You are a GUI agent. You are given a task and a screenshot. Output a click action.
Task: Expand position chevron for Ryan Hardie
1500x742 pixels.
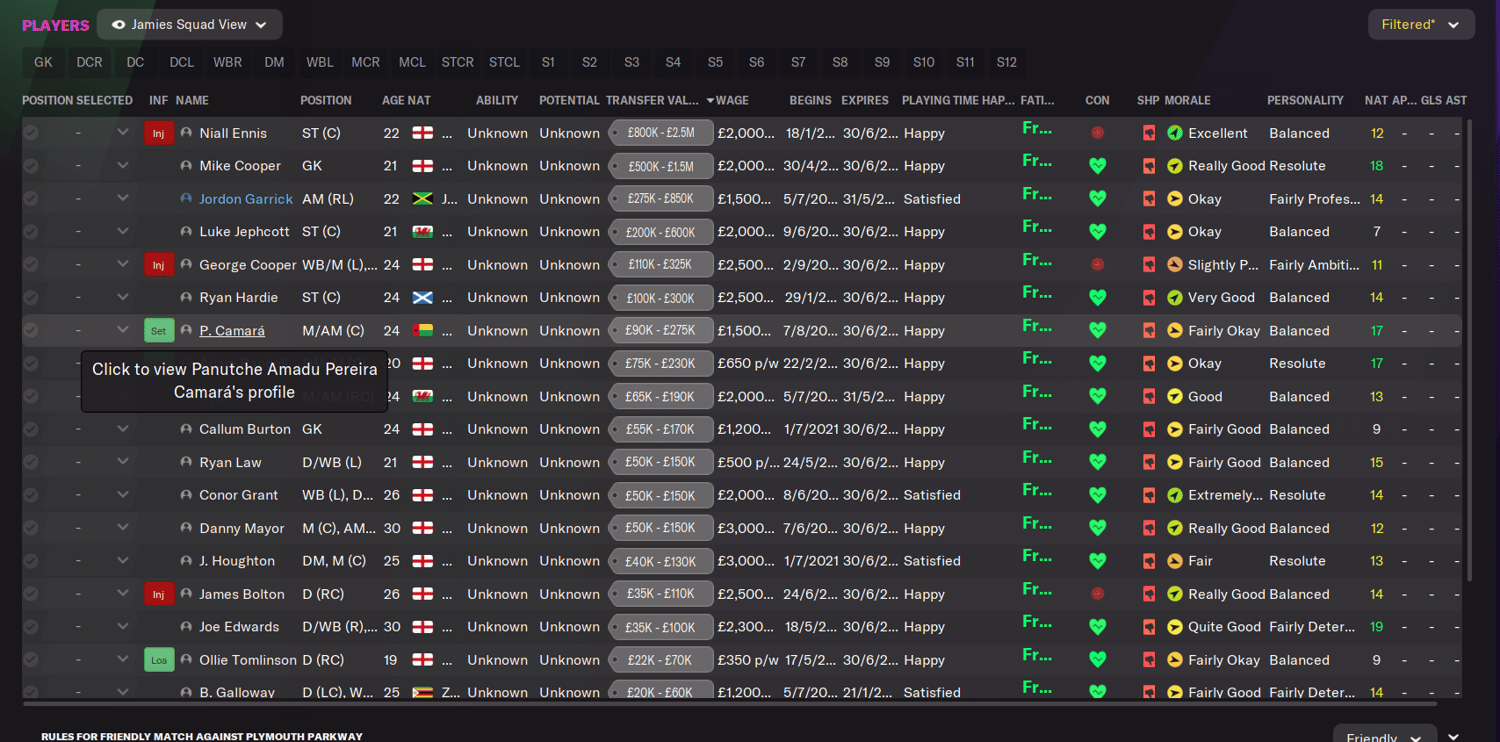coord(122,297)
